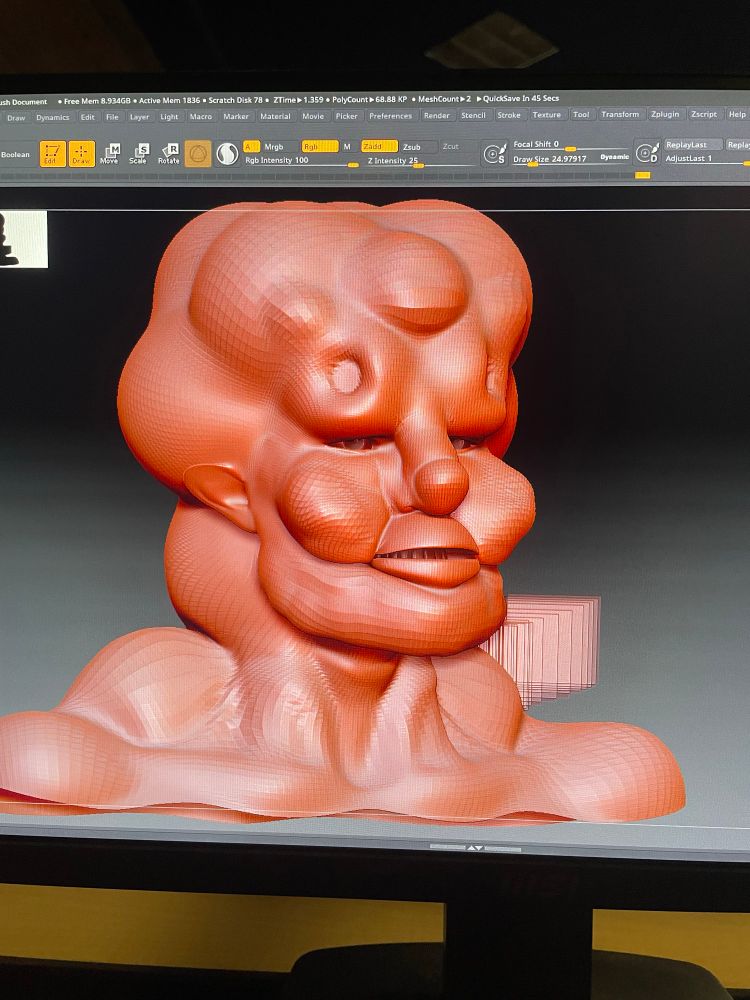Click the ReplayLast button
Screen dimensions: 750x1000
[693, 145]
